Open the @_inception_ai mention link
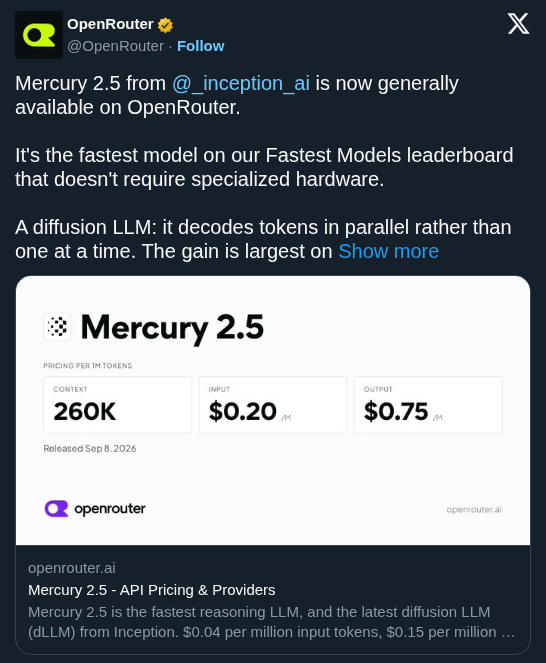The width and height of the screenshot is (546, 663). pos(241,83)
